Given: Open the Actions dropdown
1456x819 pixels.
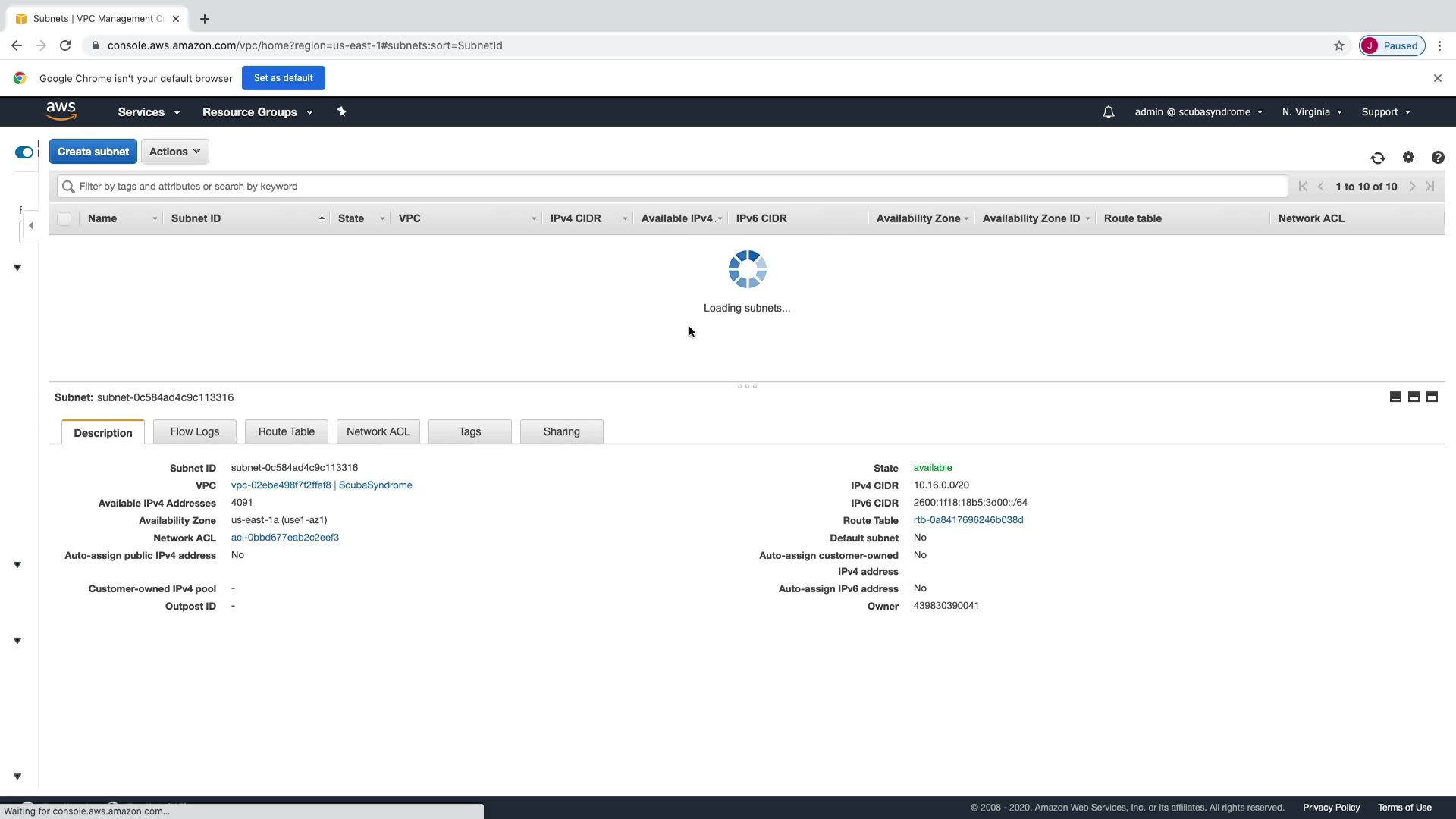Looking at the screenshot, I should click(x=174, y=152).
